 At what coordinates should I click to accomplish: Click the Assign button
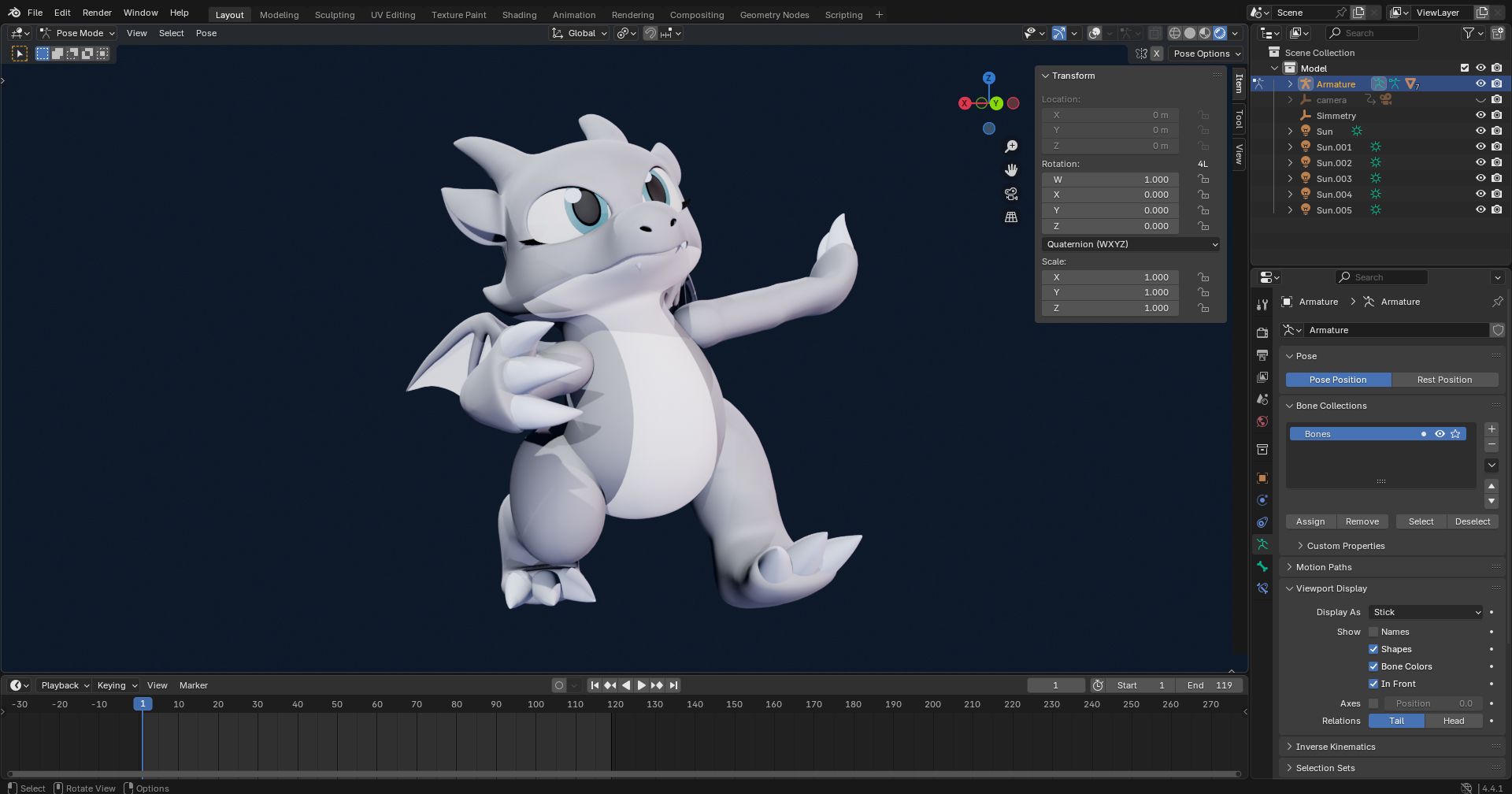tap(1310, 521)
